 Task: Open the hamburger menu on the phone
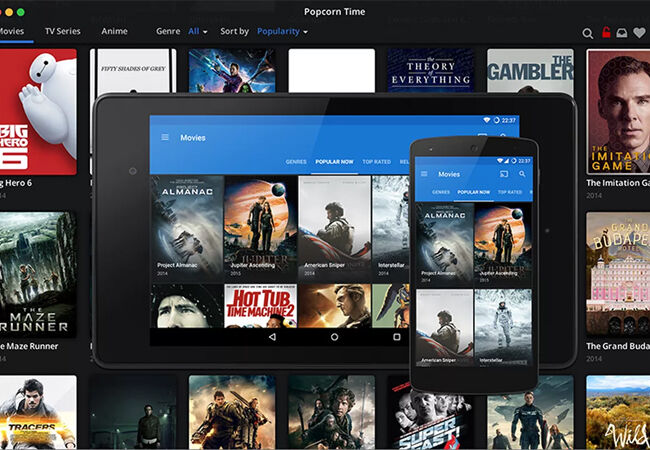tap(424, 174)
